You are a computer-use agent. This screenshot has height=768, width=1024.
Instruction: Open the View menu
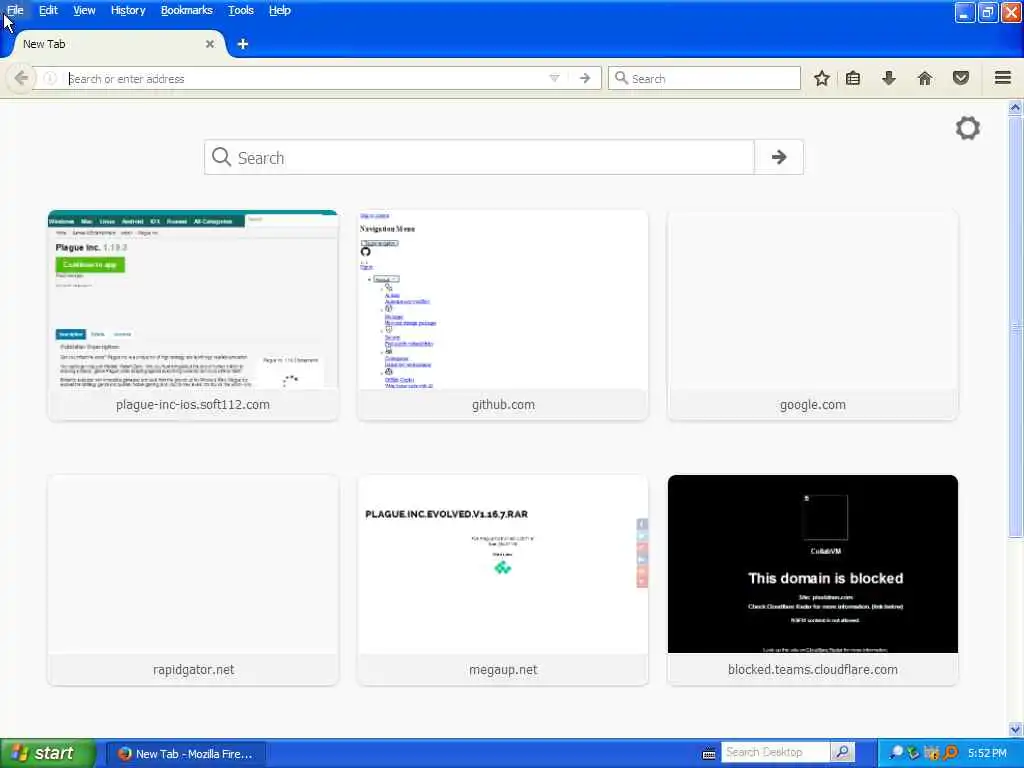[x=84, y=10]
